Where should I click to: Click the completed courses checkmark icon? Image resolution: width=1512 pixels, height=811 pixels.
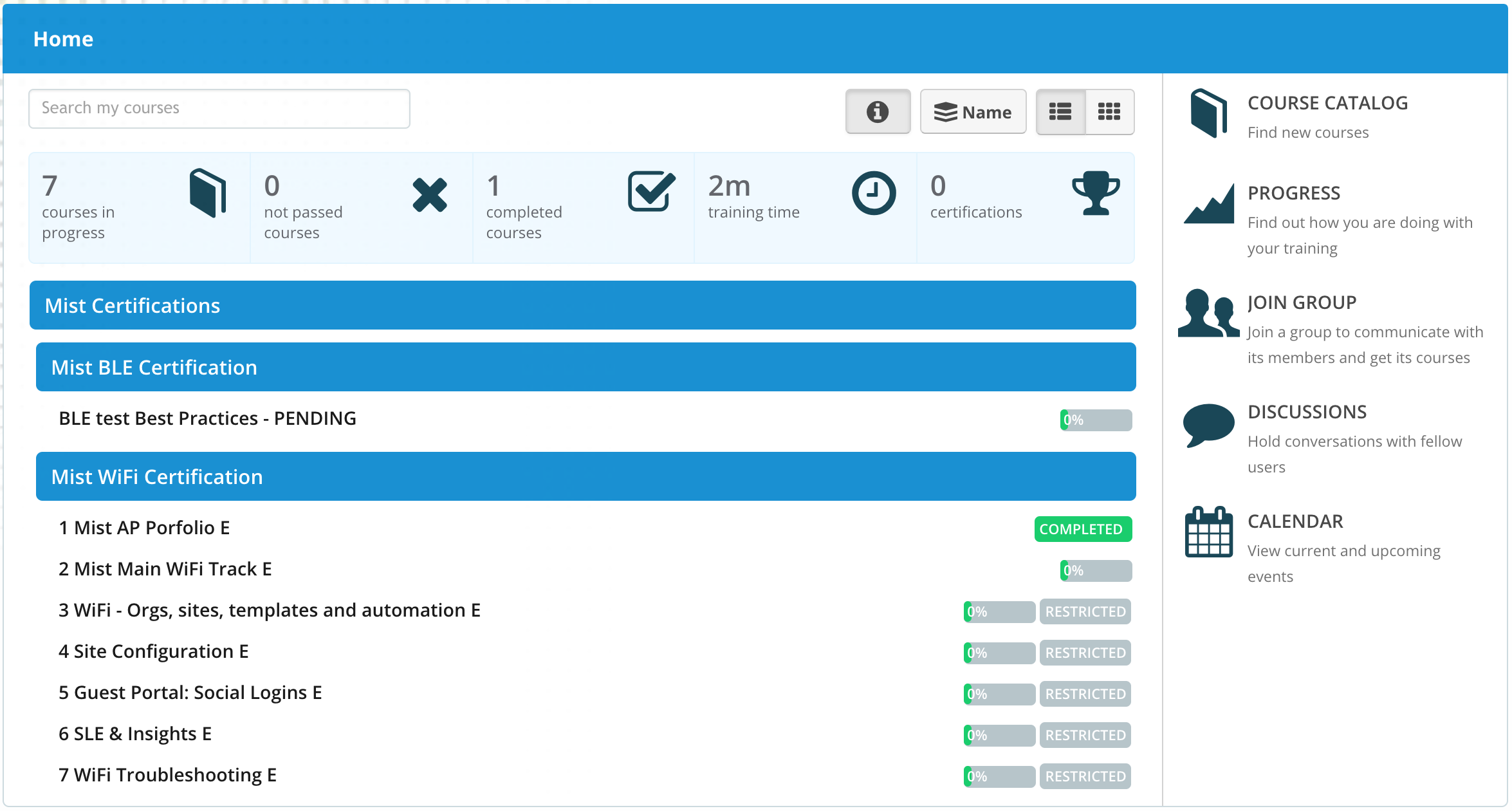click(651, 192)
